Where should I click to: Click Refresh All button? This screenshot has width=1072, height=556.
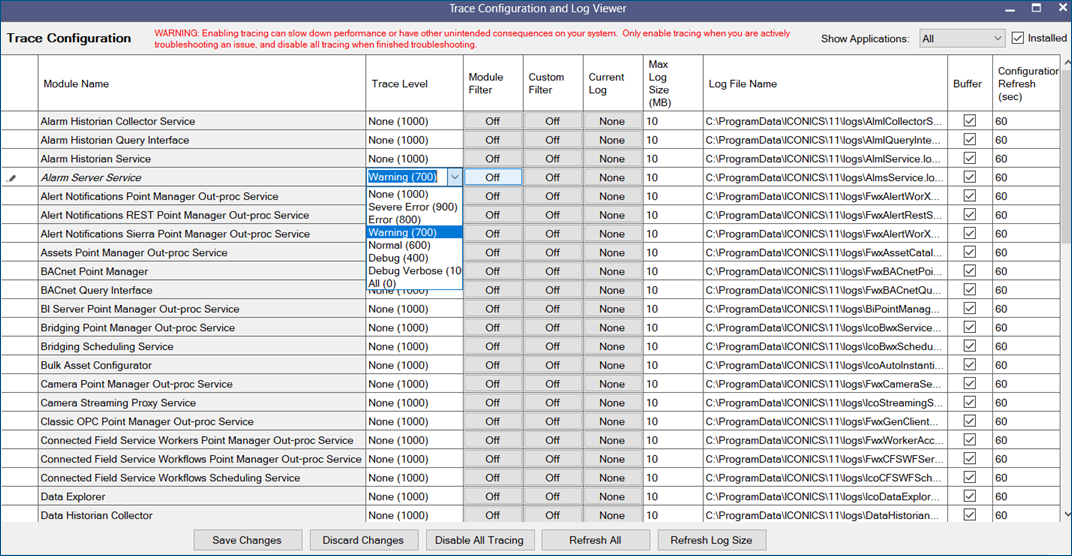click(595, 540)
